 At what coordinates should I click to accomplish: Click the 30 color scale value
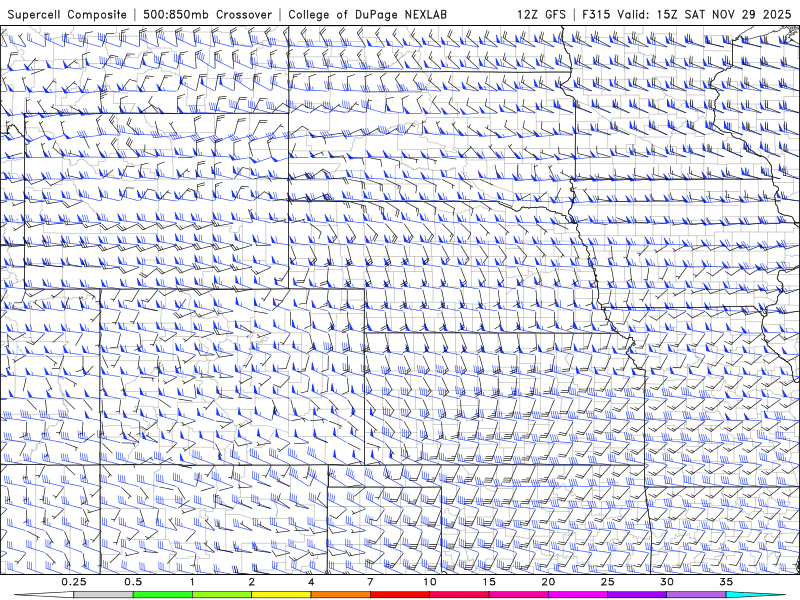coord(666,582)
